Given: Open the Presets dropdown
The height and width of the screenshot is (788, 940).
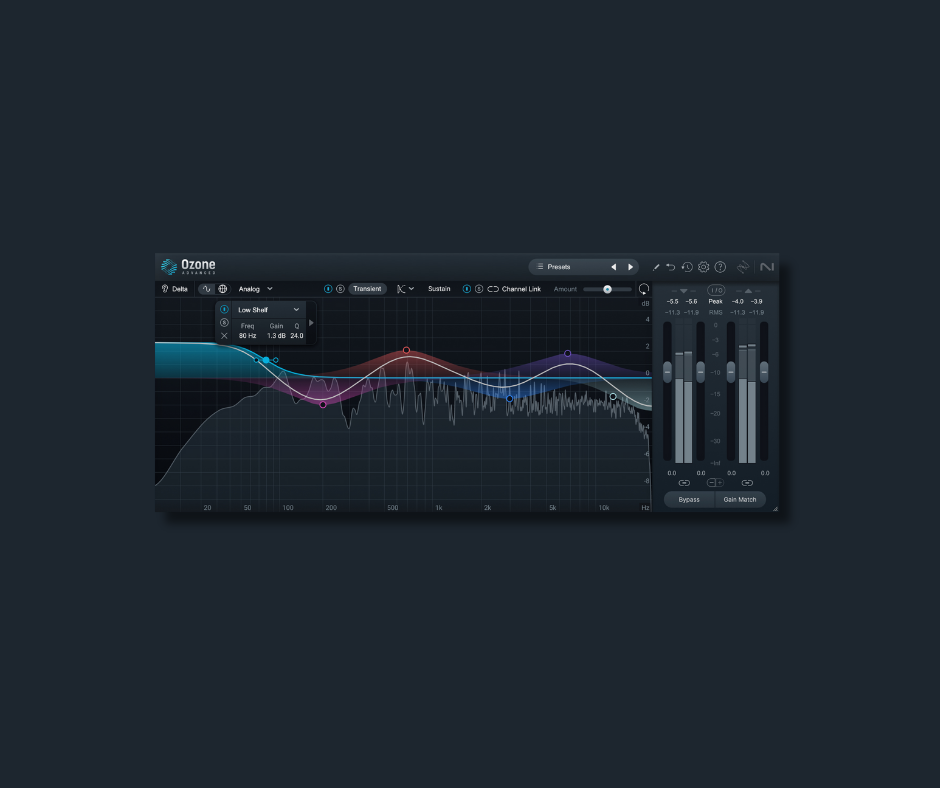Looking at the screenshot, I should pos(556,267).
